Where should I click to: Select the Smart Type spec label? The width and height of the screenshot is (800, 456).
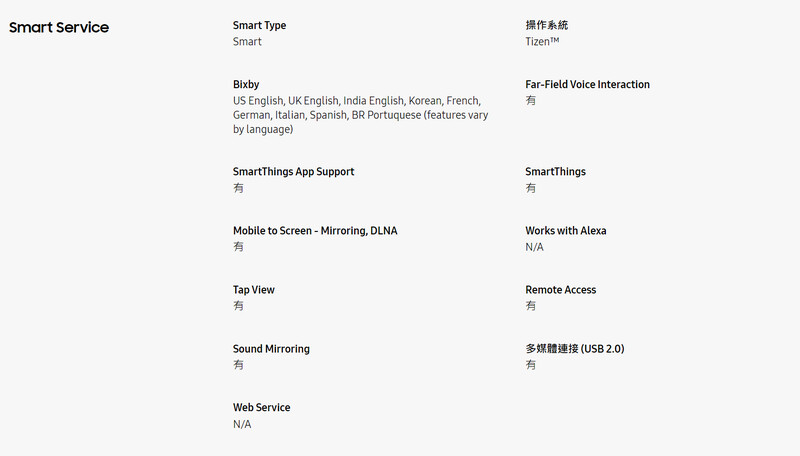tap(259, 26)
